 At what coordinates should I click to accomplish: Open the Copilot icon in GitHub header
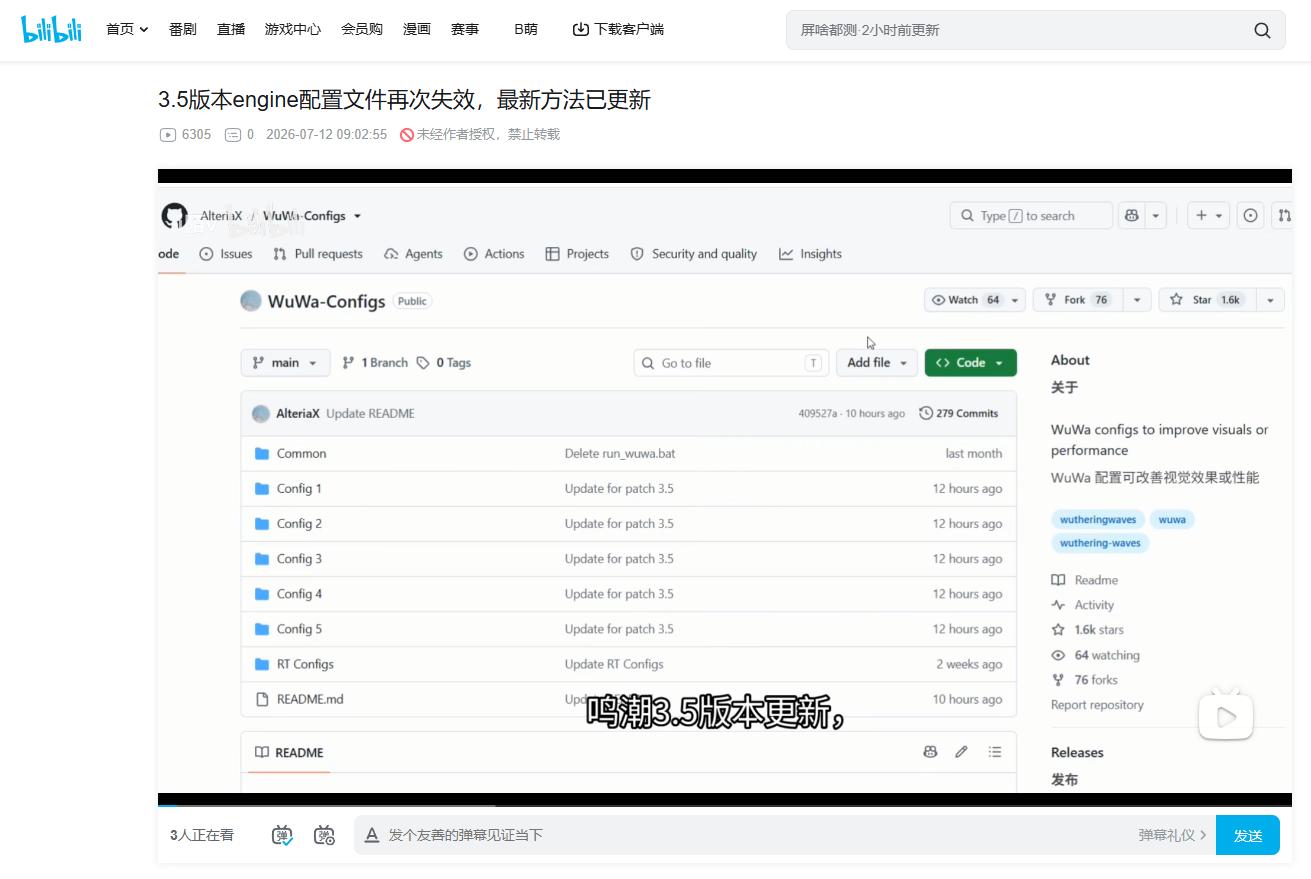(x=1132, y=216)
